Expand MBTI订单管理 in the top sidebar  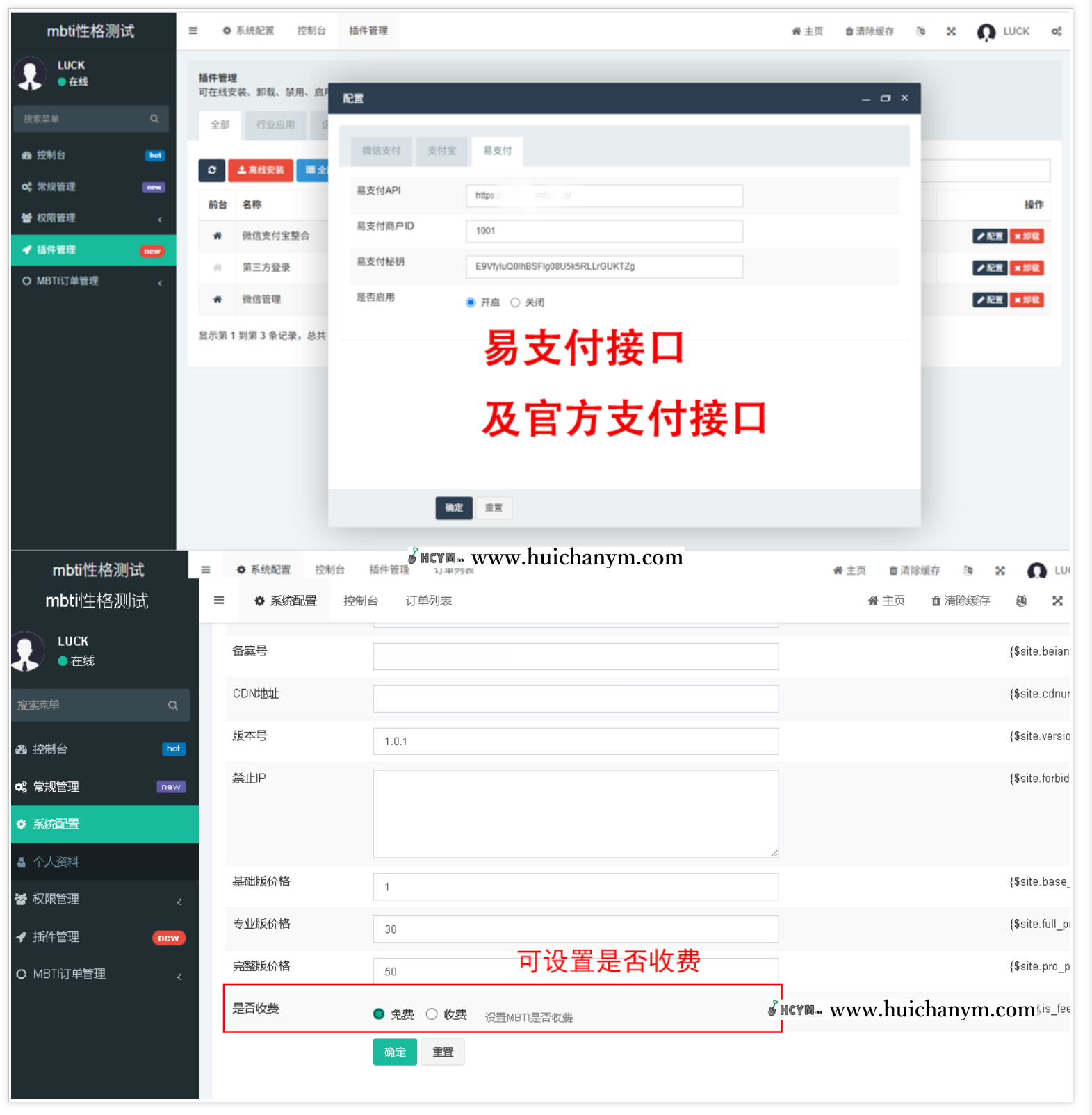click(x=90, y=282)
